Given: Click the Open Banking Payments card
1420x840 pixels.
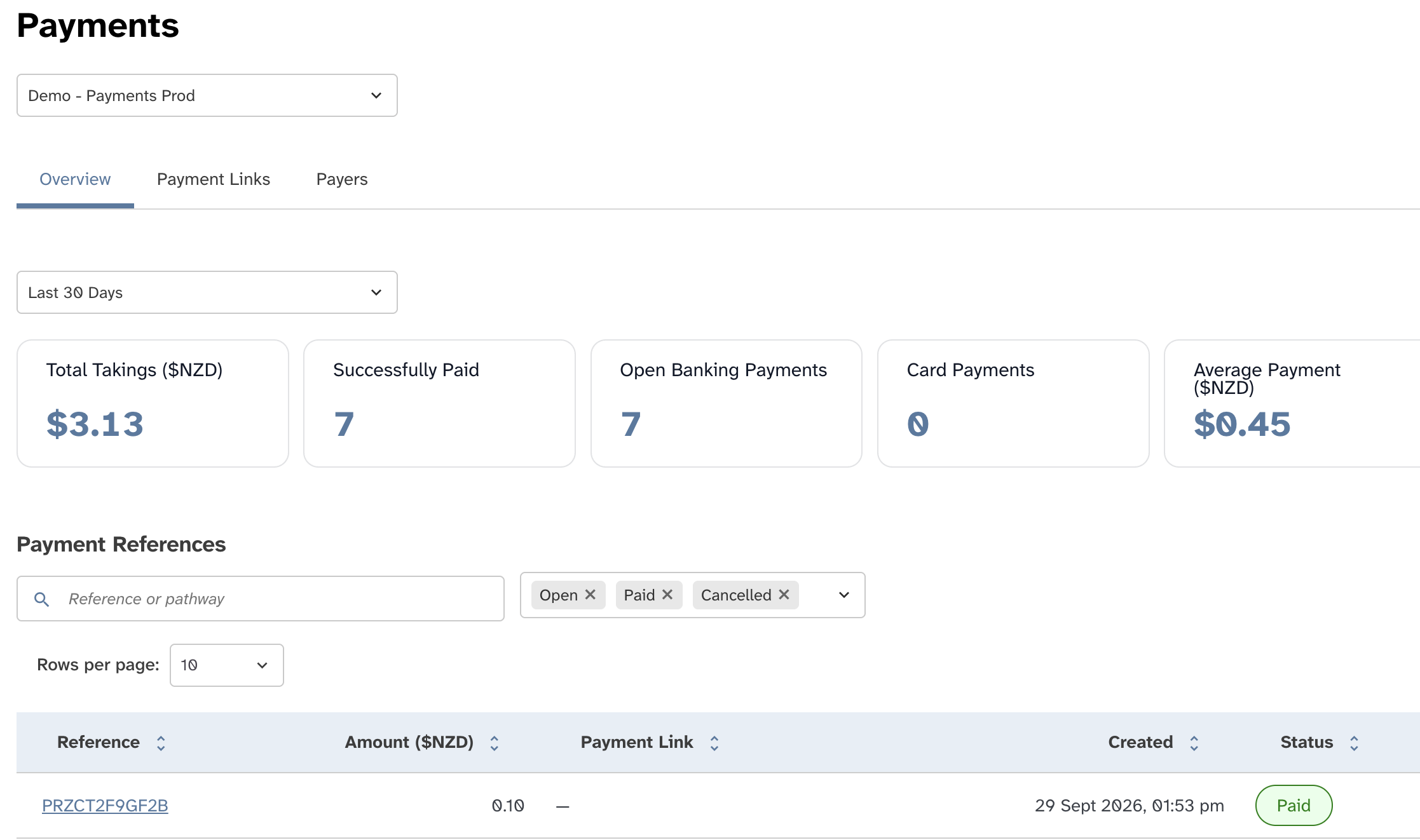Looking at the screenshot, I should point(727,403).
